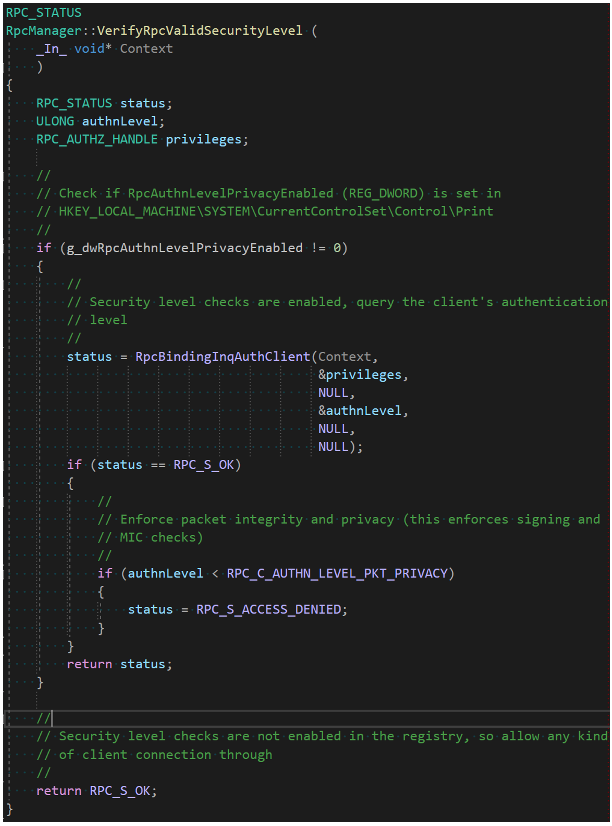Click authnLevel in the comparison condition
612x826 pixels.
[x=165, y=574]
